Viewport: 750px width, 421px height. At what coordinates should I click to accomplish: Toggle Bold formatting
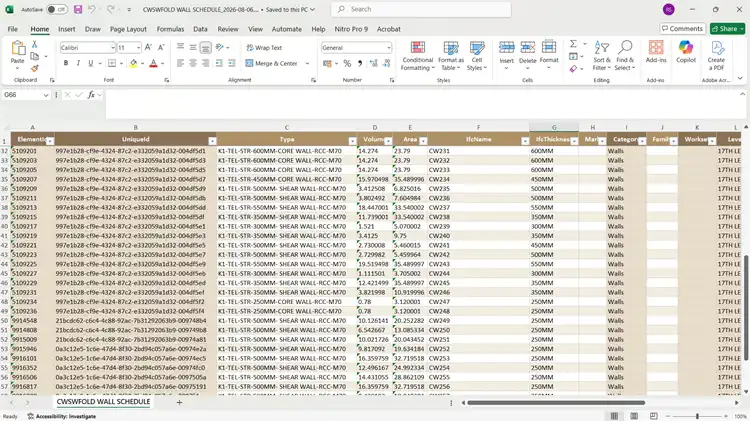tap(66, 63)
